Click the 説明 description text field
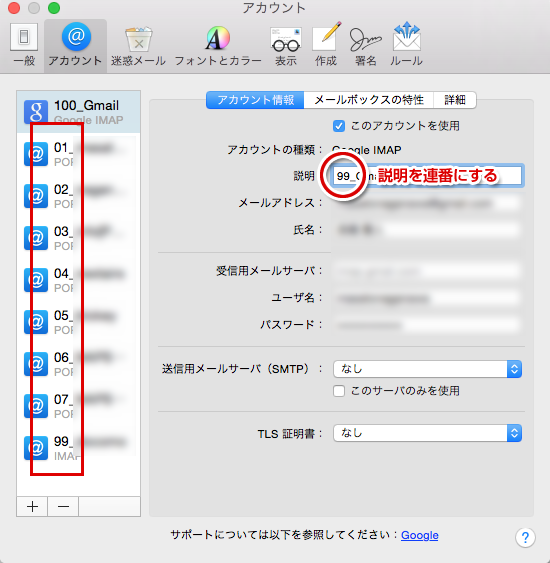The width and height of the screenshot is (550, 563). pos(427,176)
